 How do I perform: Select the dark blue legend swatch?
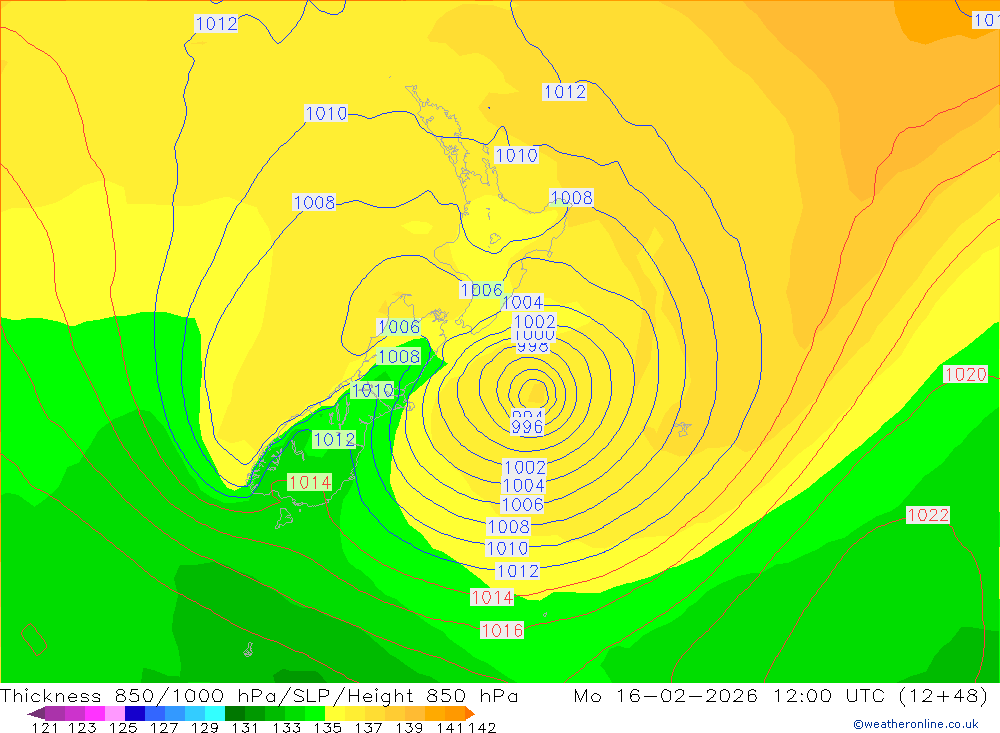(135, 713)
